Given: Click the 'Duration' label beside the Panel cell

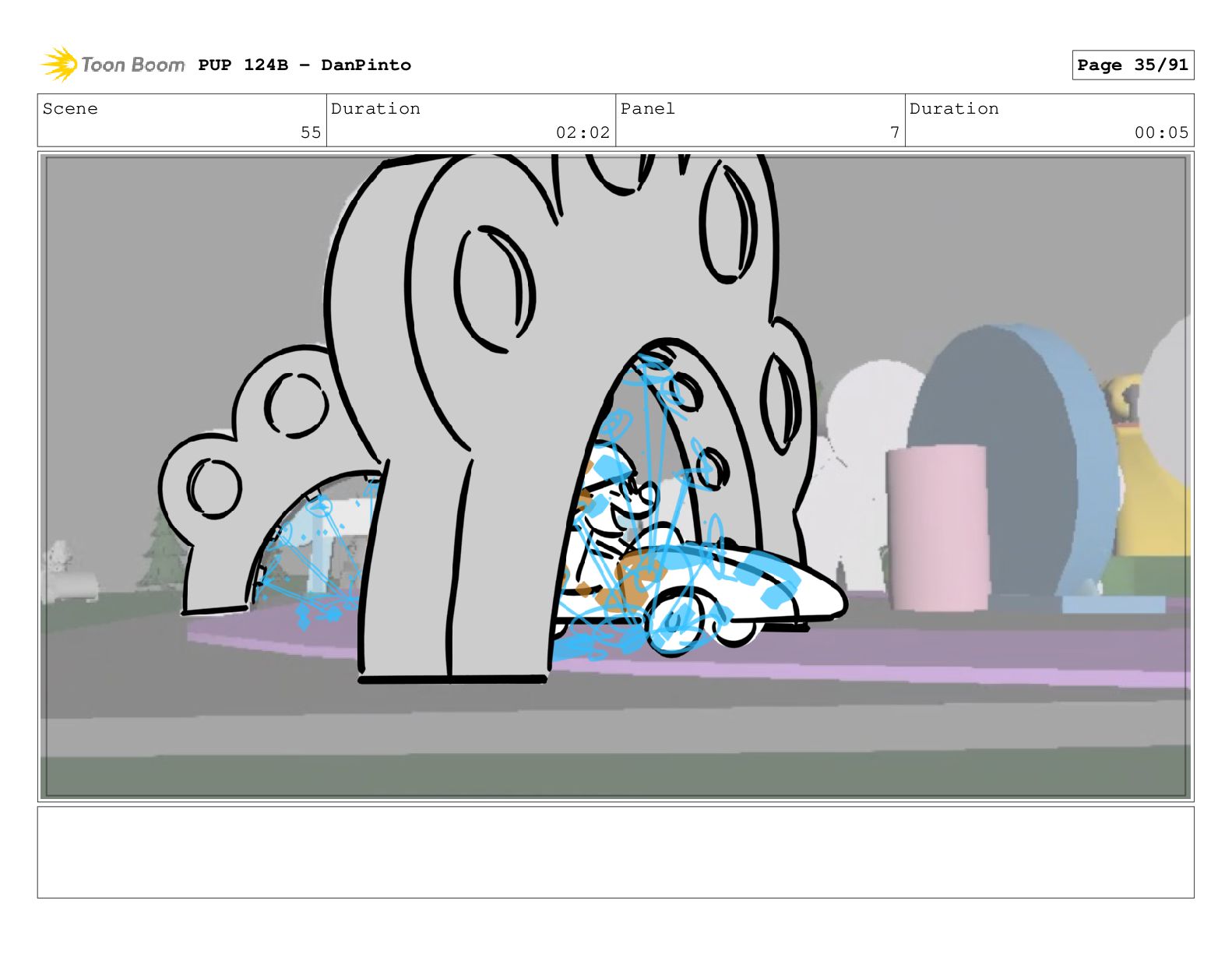Looking at the screenshot, I should [x=954, y=108].
